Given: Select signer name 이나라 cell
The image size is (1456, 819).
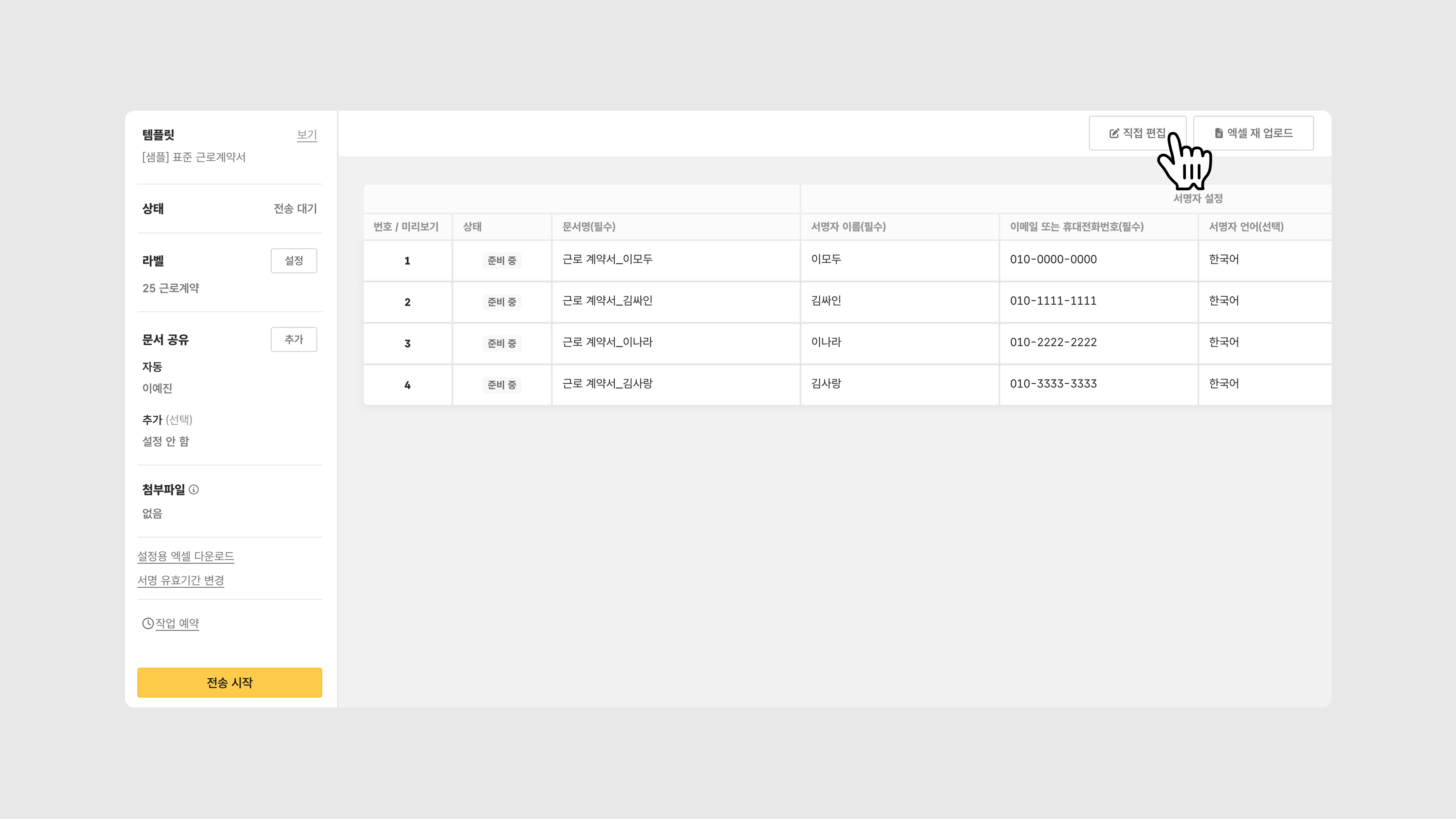Looking at the screenshot, I should [x=826, y=342].
